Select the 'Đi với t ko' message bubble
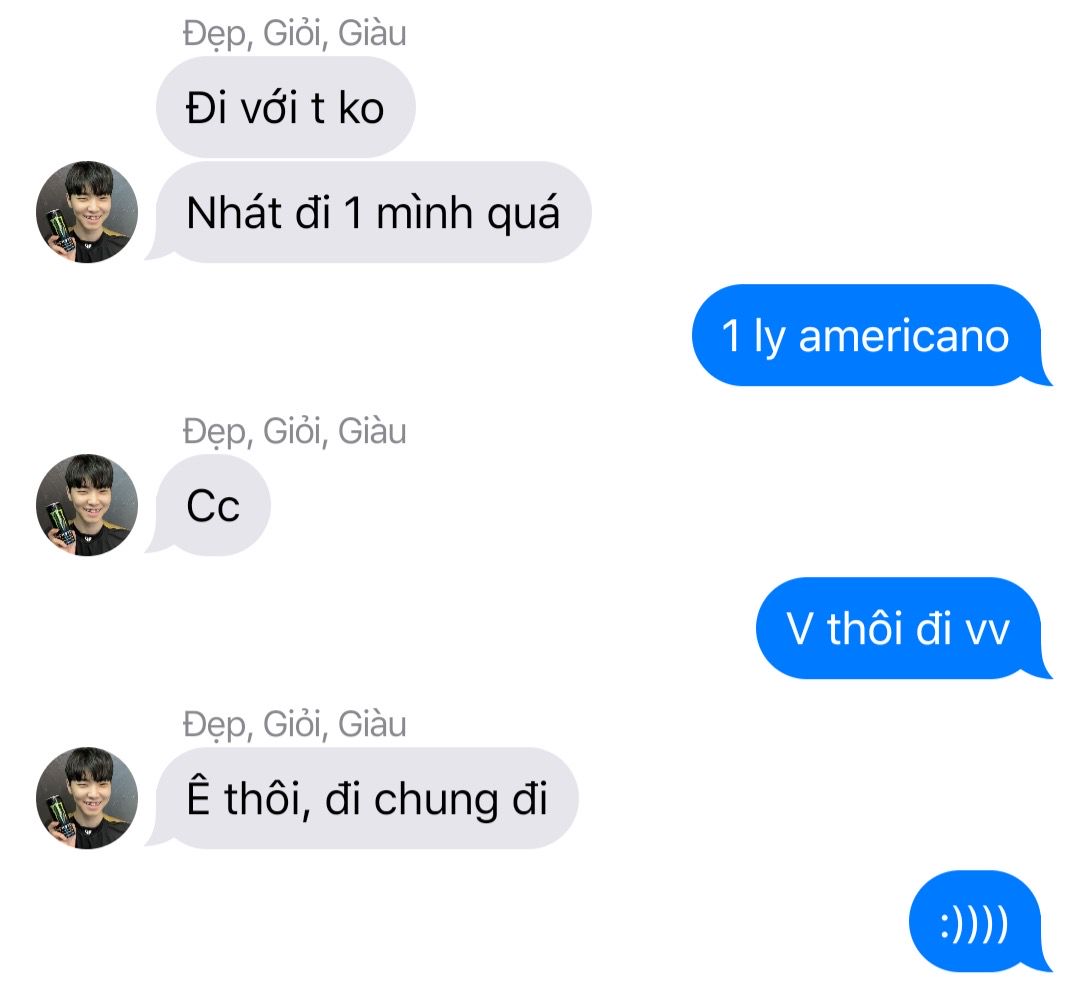The height and width of the screenshot is (988, 1079). (x=286, y=107)
